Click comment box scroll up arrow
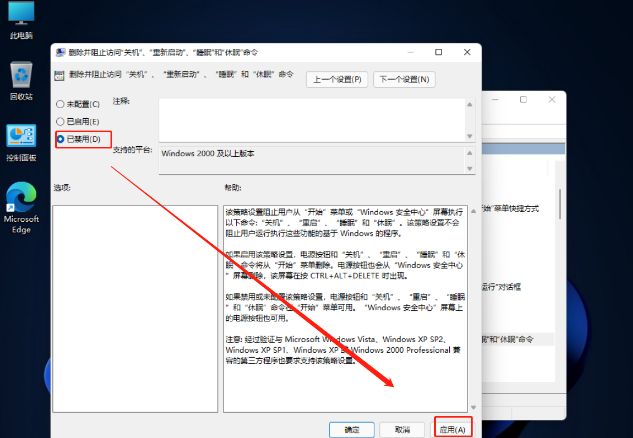Image resolution: width=633 pixels, height=438 pixels. click(x=470, y=104)
